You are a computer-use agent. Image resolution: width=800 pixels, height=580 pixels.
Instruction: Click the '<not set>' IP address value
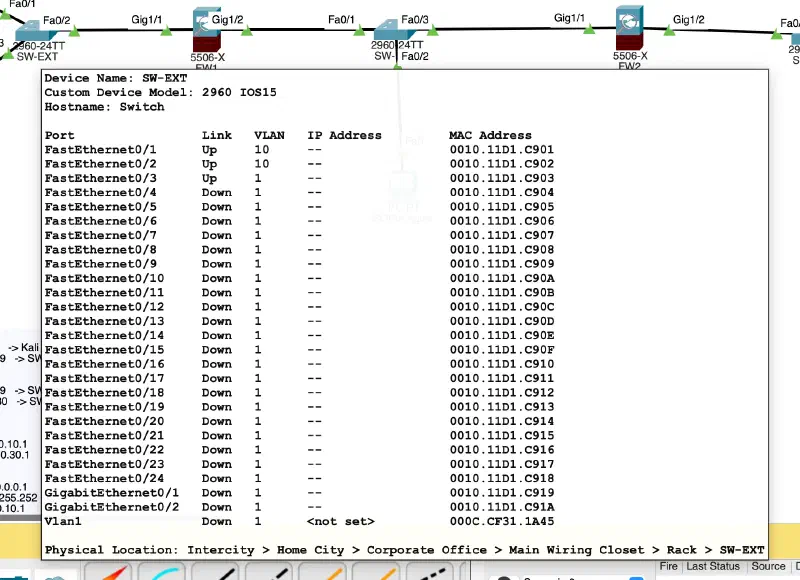[341, 521]
